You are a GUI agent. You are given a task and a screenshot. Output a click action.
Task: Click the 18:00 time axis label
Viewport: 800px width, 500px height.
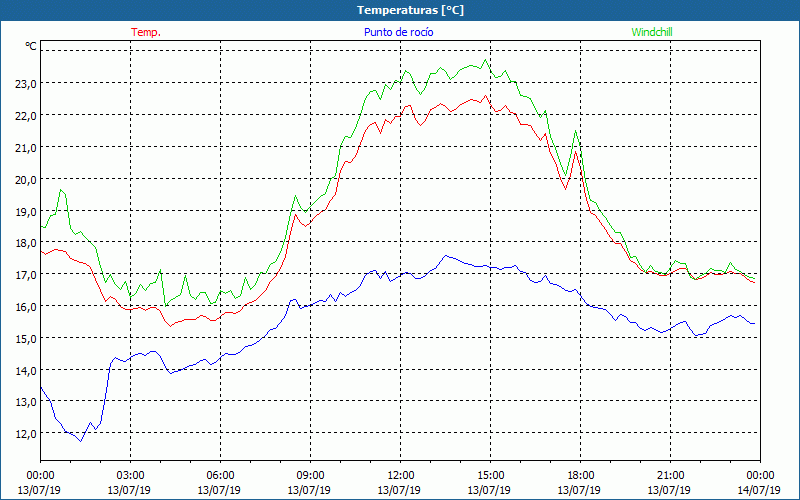click(x=580, y=476)
